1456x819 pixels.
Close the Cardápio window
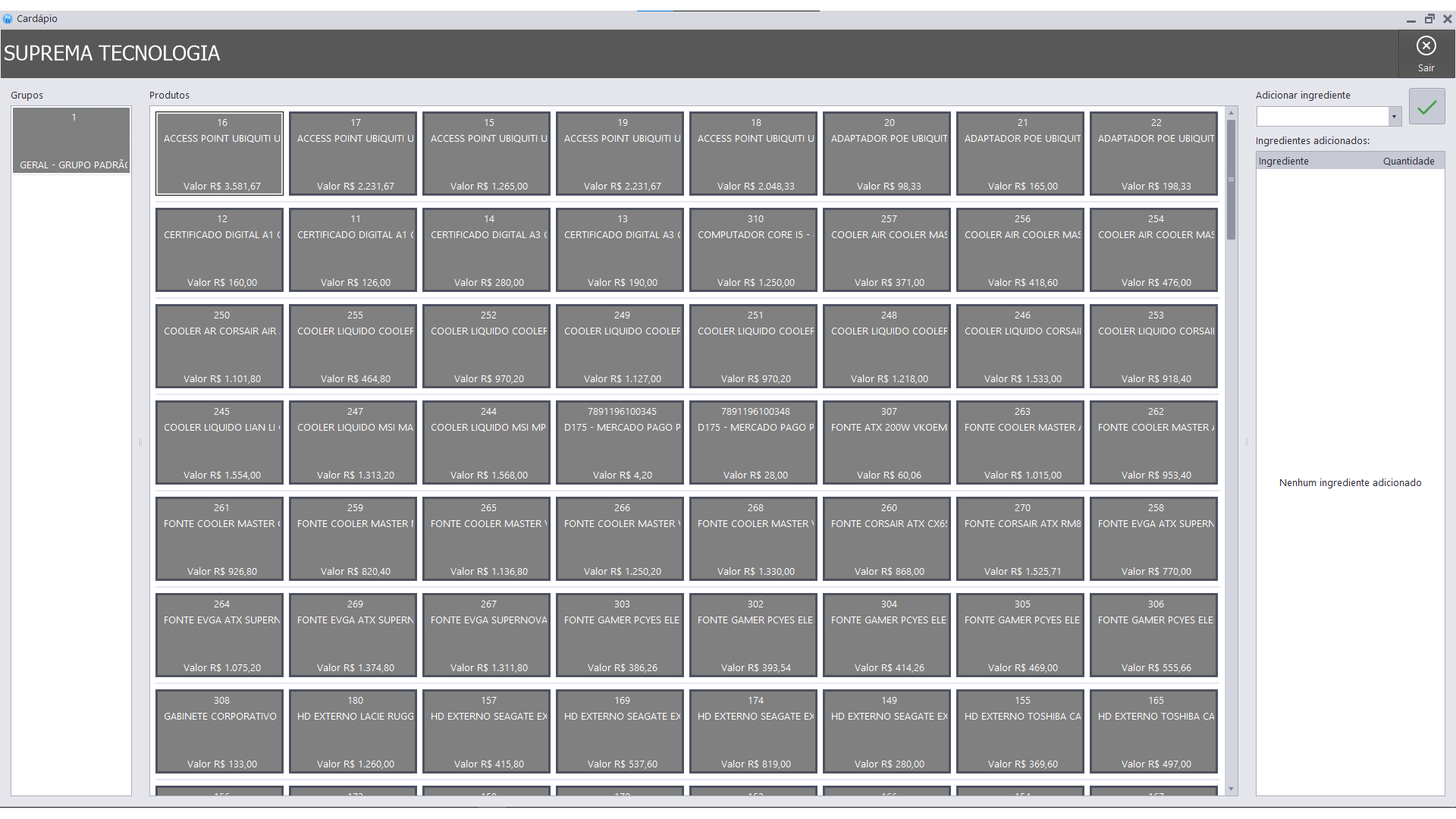[x=1447, y=19]
